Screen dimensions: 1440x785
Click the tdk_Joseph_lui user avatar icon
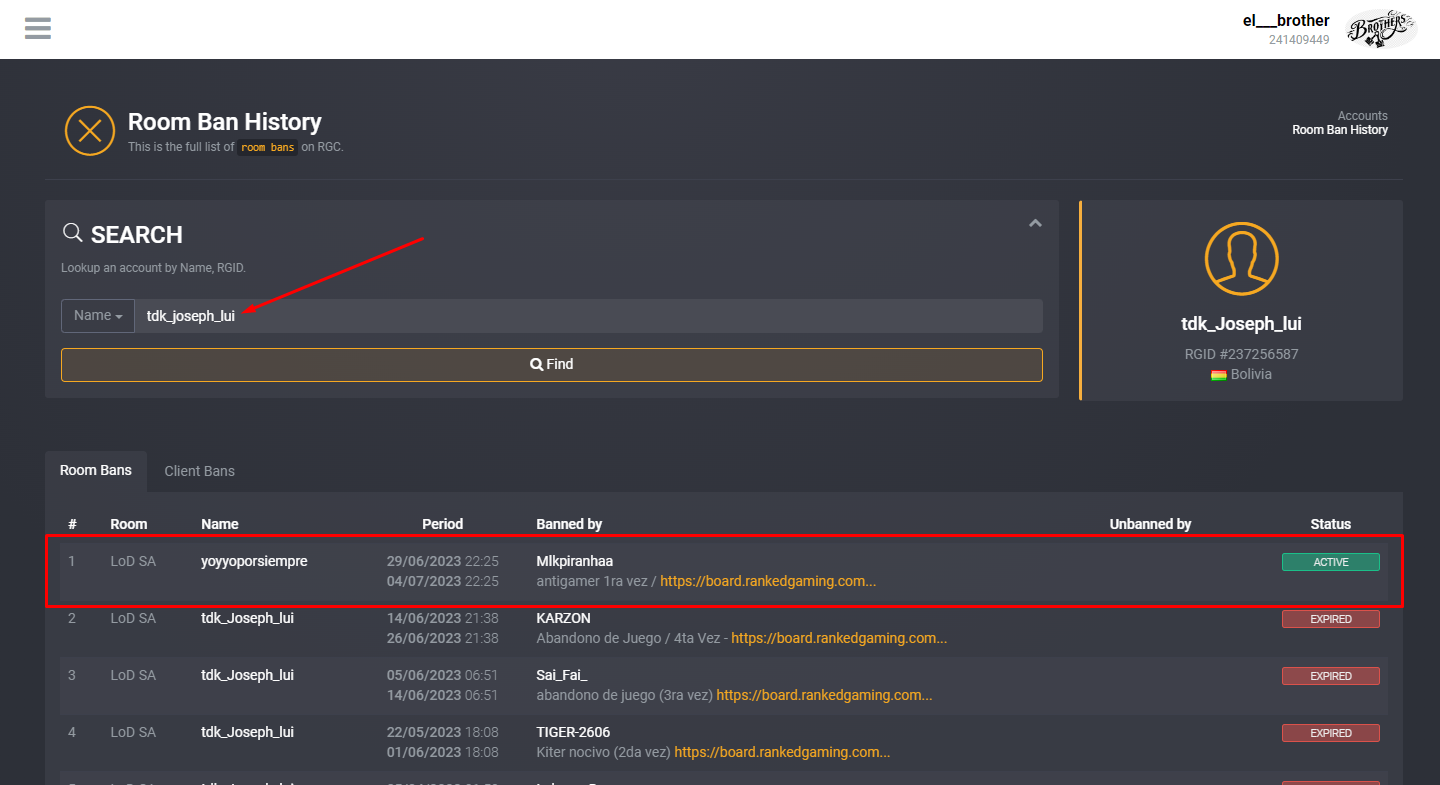(1241, 259)
